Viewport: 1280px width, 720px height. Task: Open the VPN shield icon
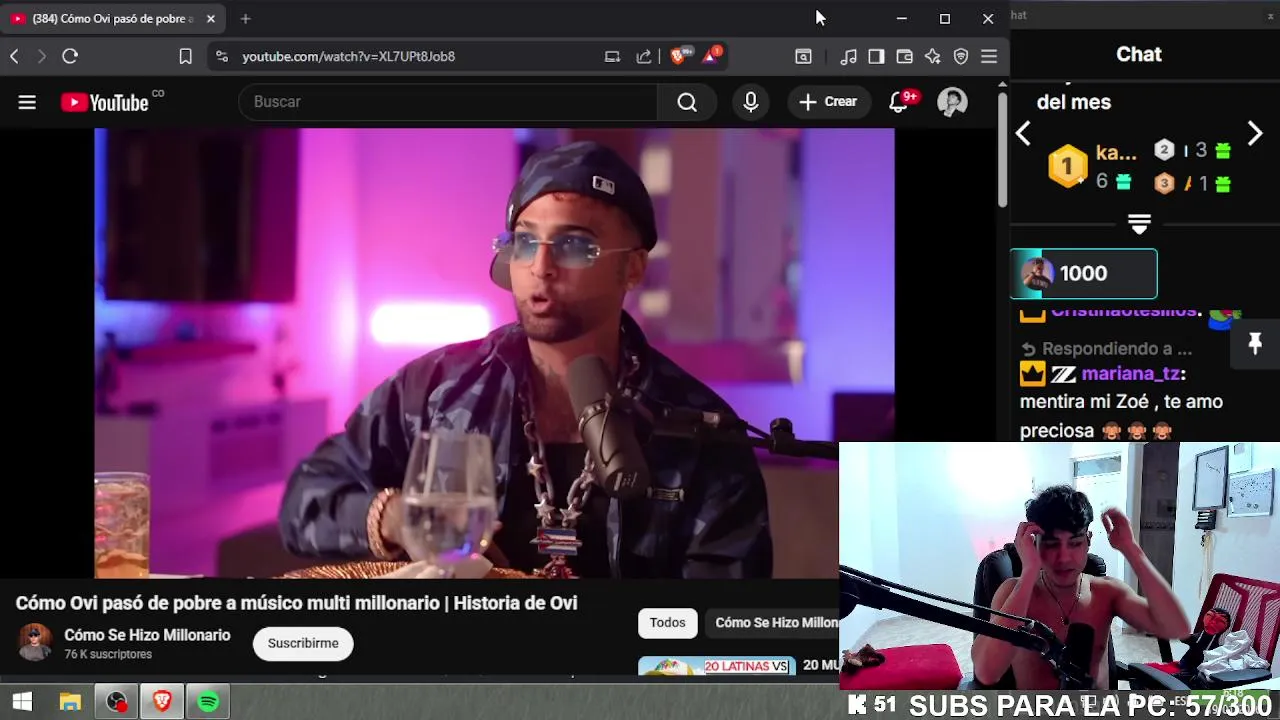pos(961,57)
